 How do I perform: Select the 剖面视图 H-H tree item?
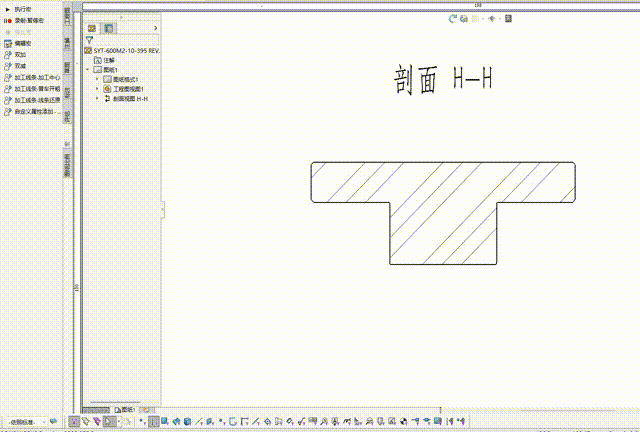click(x=126, y=99)
